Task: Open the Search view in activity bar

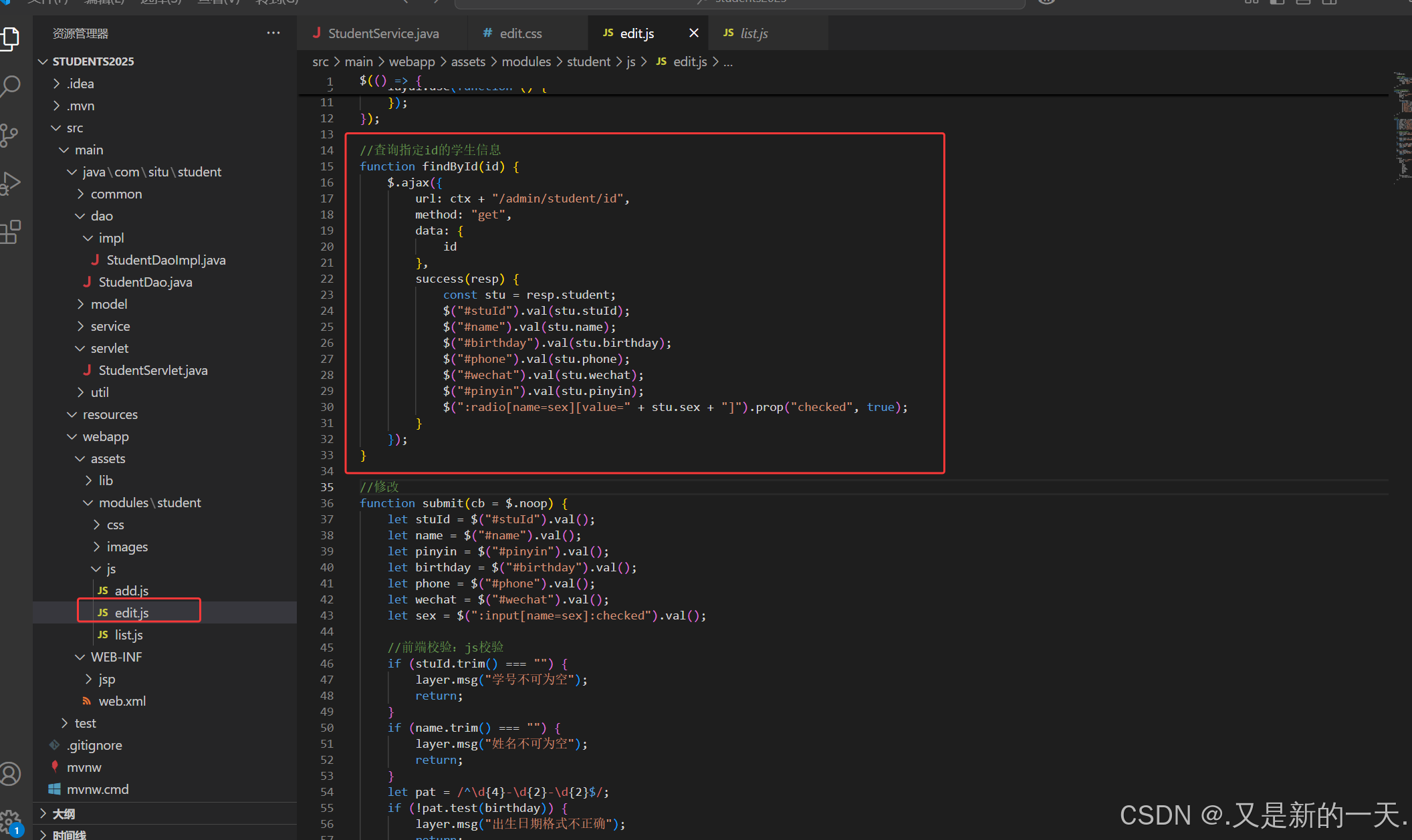Action: click(10, 86)
